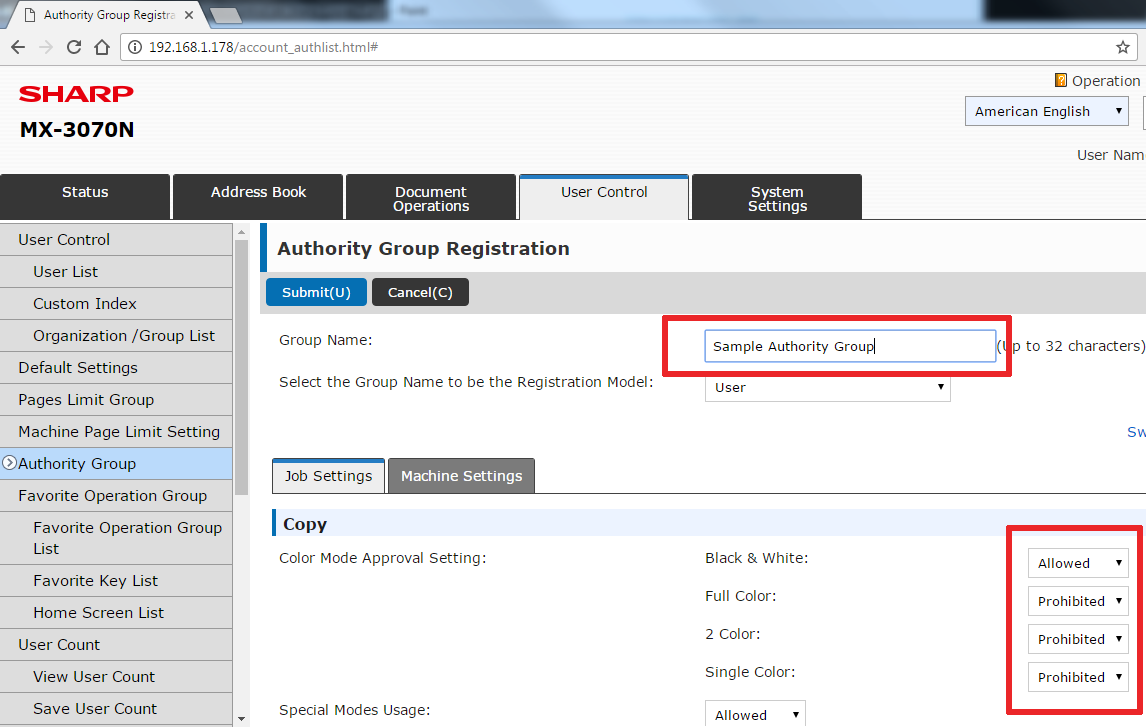Open Black & White approval dropdown
The height and width of the screenshot is (727, 1146).
(x=1078, y=563)
